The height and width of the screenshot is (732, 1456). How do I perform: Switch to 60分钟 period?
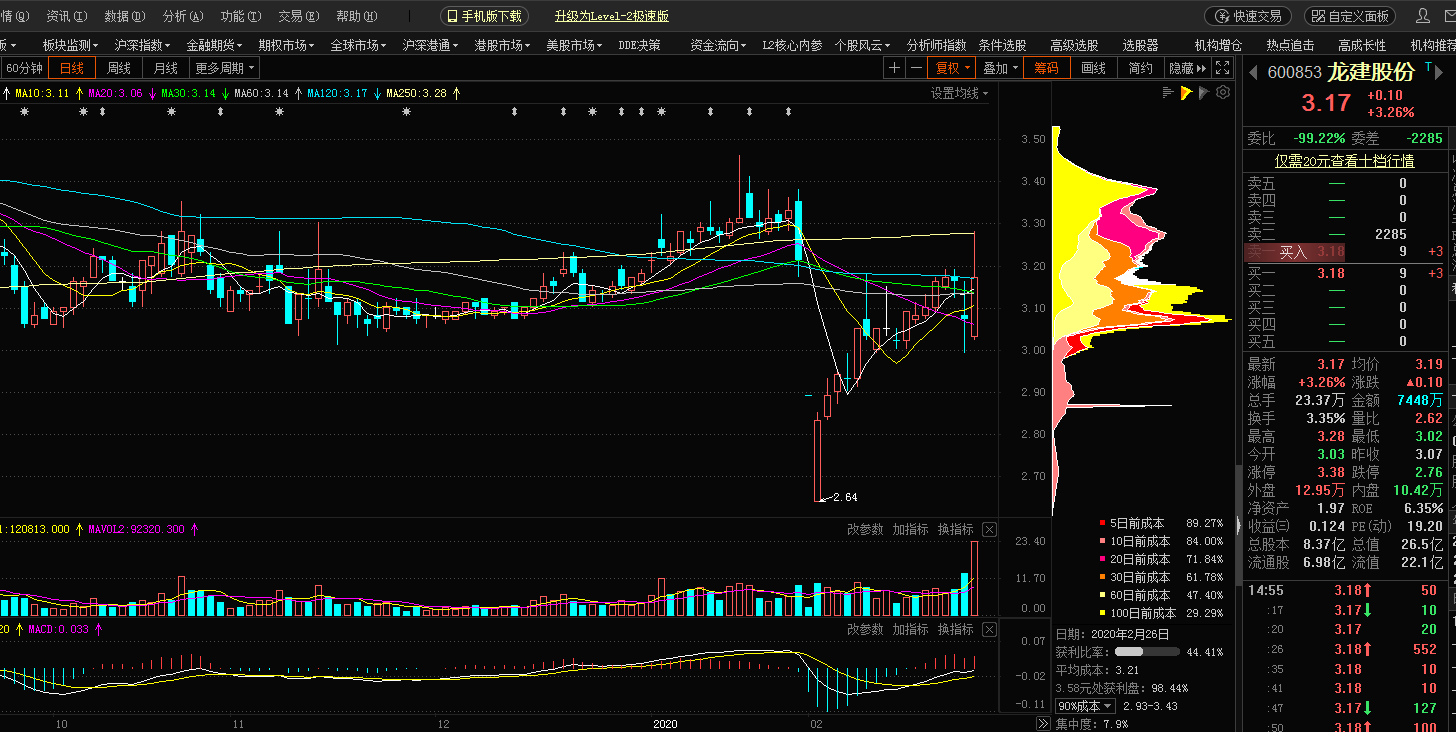(x=24, y=68)
